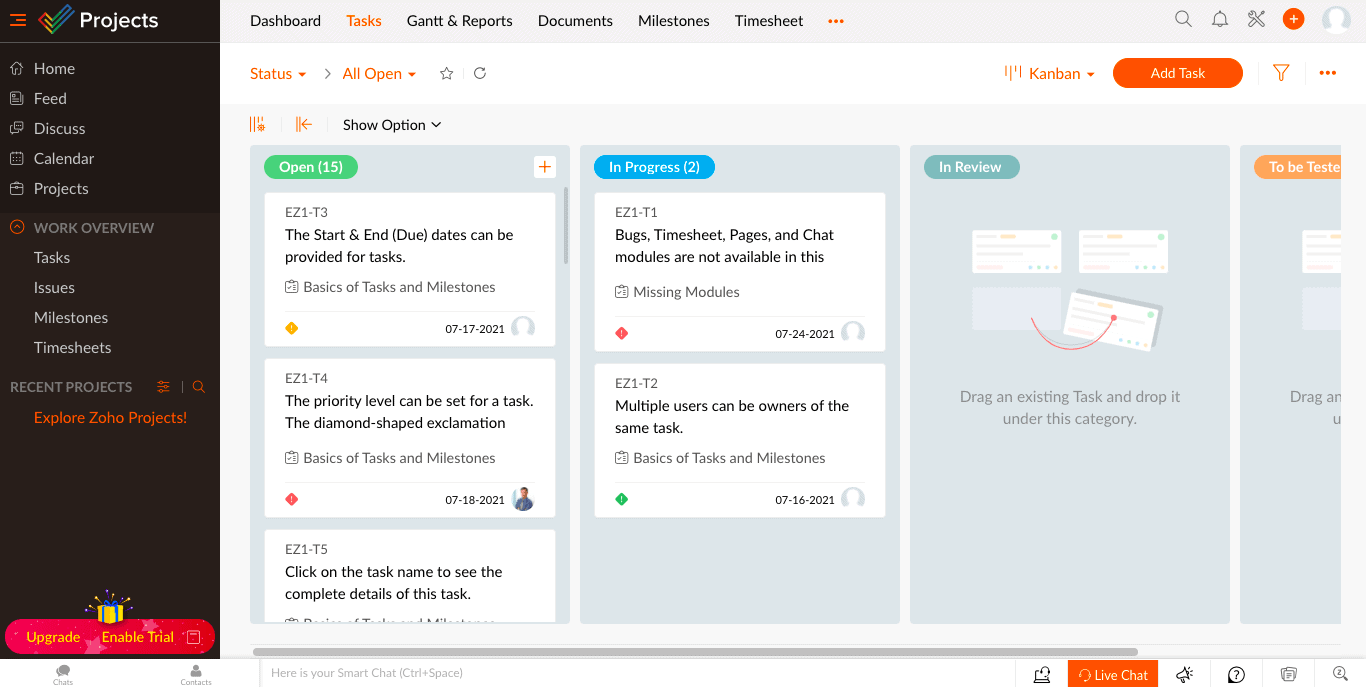Open the Gantt & Reports tab
1366x687 pixels.
[x=460, y=20]
